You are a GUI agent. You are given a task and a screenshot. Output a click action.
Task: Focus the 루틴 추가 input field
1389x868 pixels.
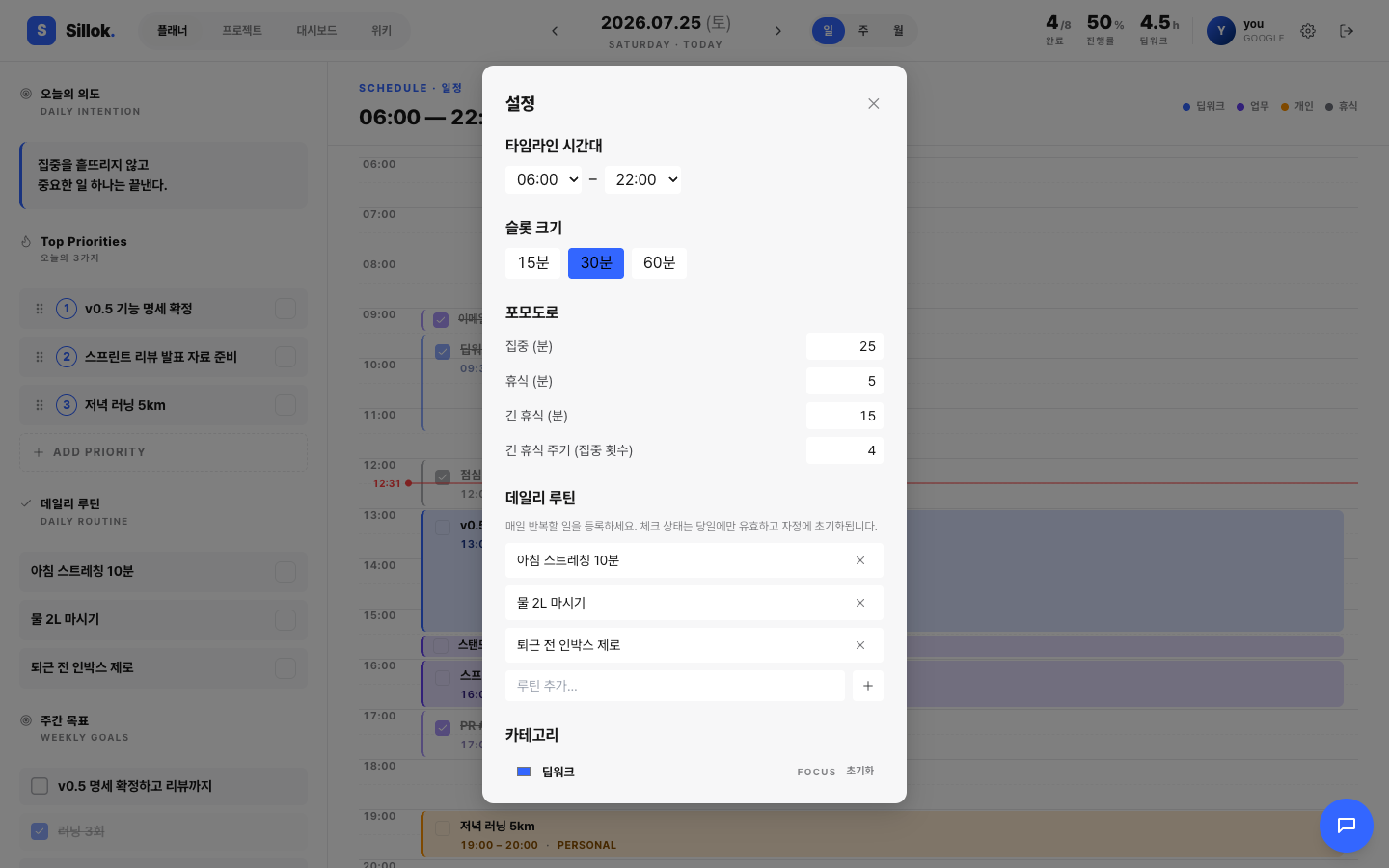pos(675,686)
